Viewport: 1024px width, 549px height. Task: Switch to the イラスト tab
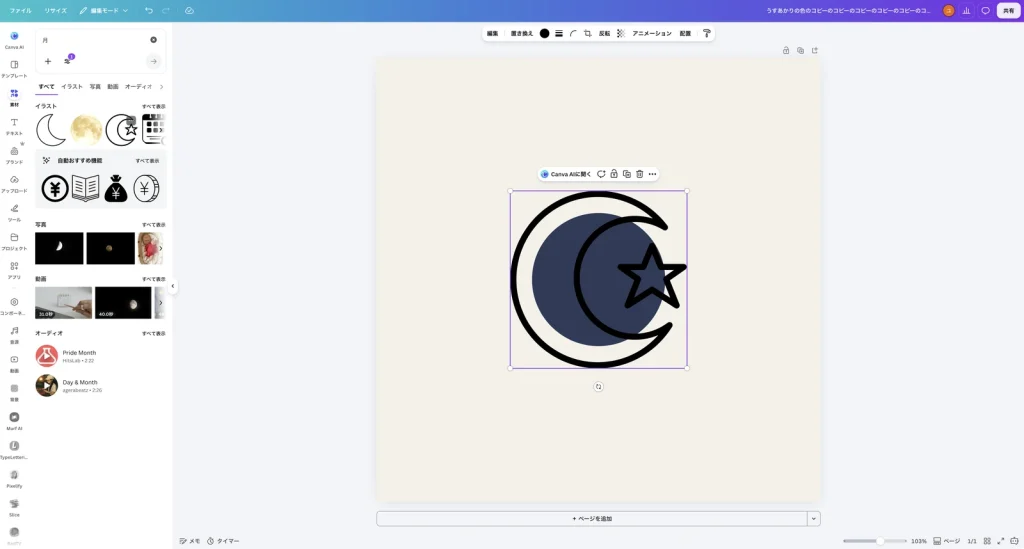click(x=72, y=86)
